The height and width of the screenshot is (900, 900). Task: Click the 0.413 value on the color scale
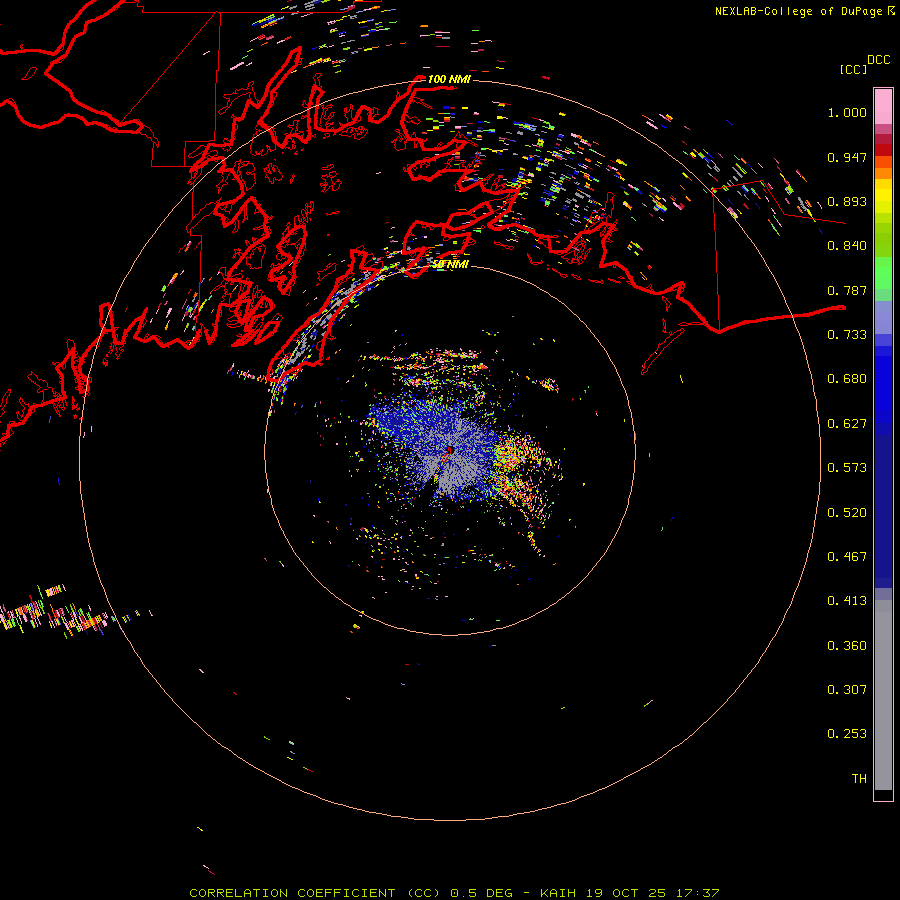click(847, 601)
